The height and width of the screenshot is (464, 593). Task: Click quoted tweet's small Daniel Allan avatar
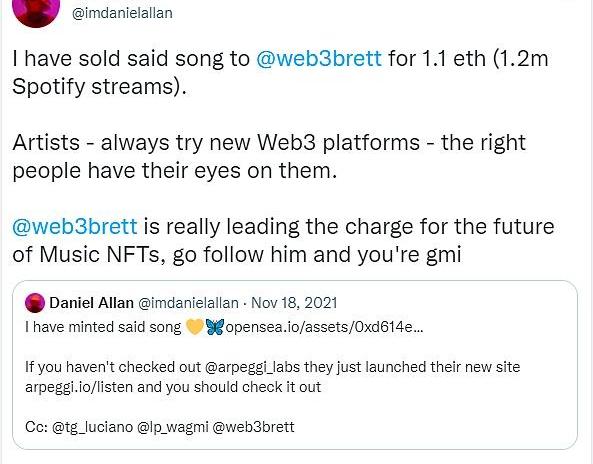click(35, 303)
